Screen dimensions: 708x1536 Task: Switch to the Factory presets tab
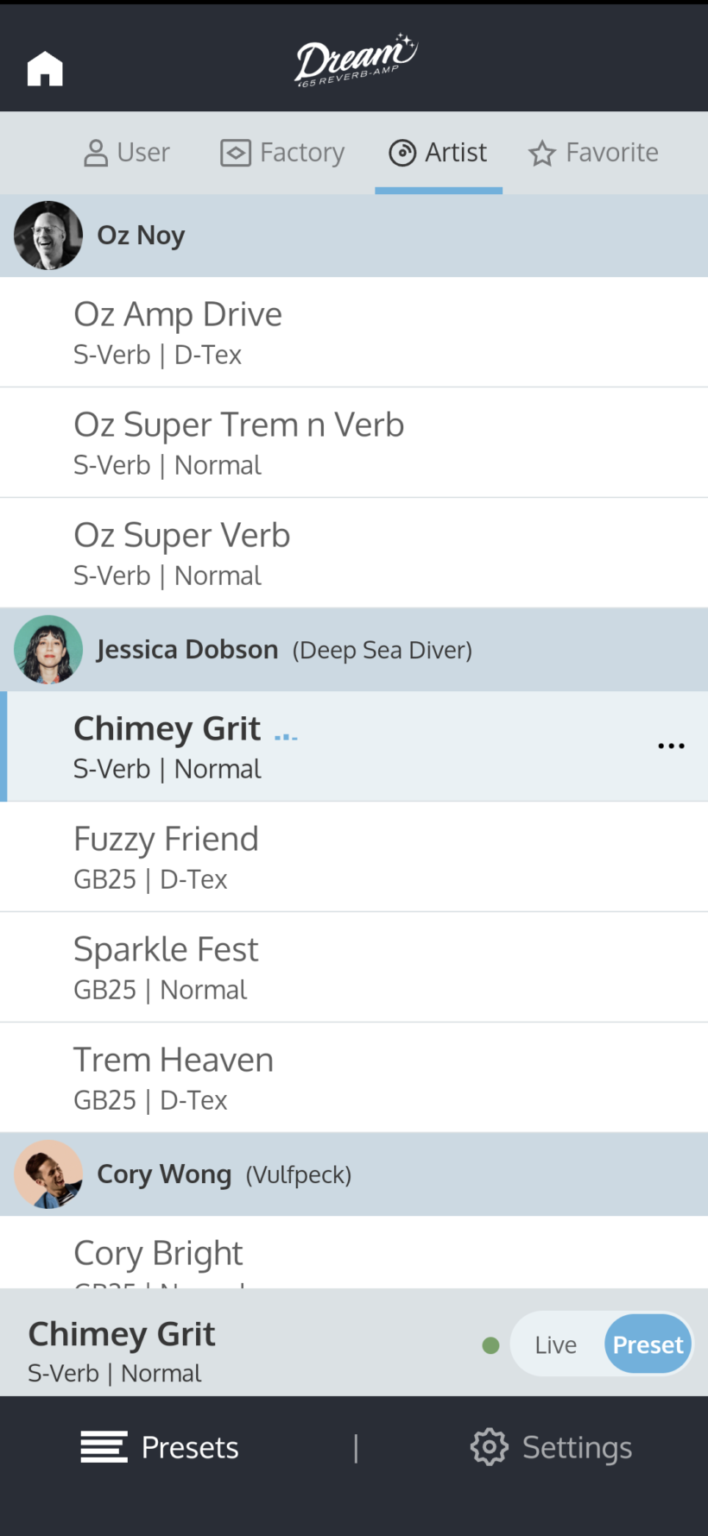tap(282, 153)
